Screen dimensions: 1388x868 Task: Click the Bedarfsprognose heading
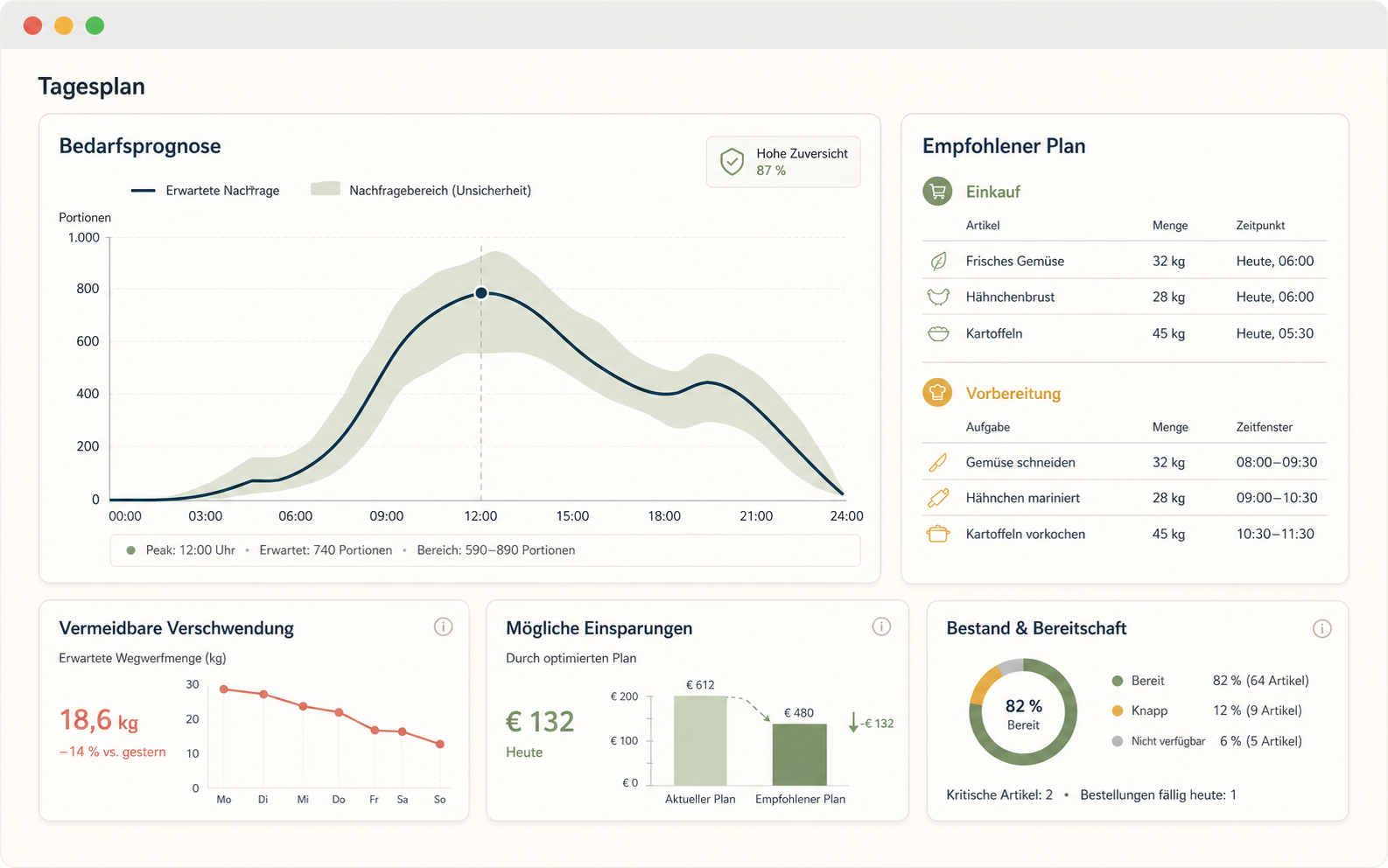pos(140,146)
